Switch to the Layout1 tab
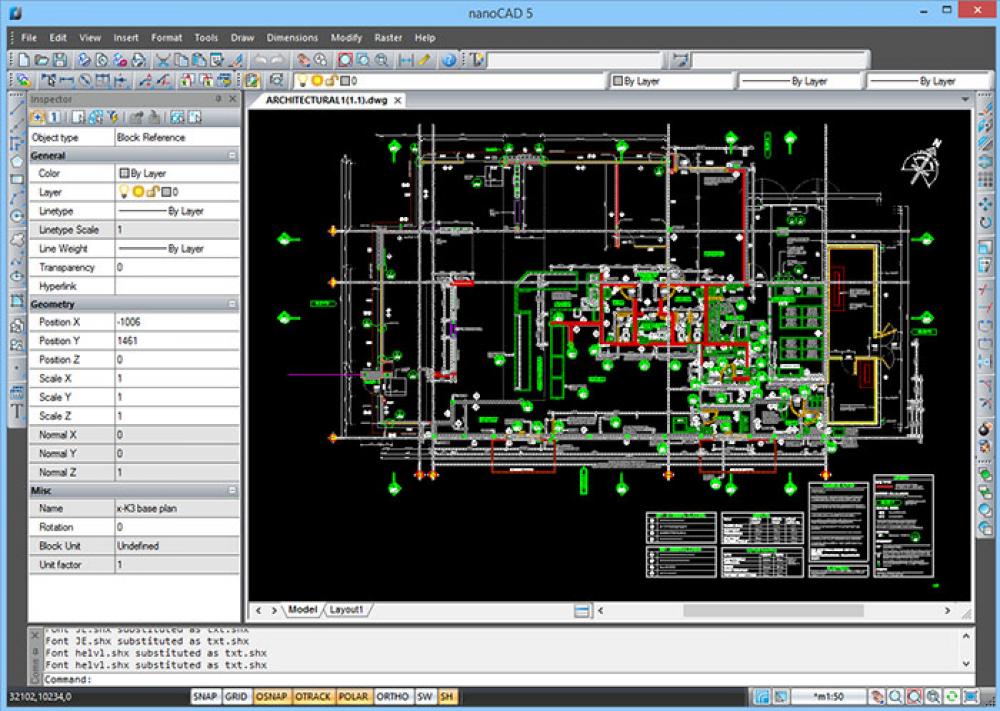Image resolution: width=1000 pixels, height=711 pixels. (x=347, y=608)
